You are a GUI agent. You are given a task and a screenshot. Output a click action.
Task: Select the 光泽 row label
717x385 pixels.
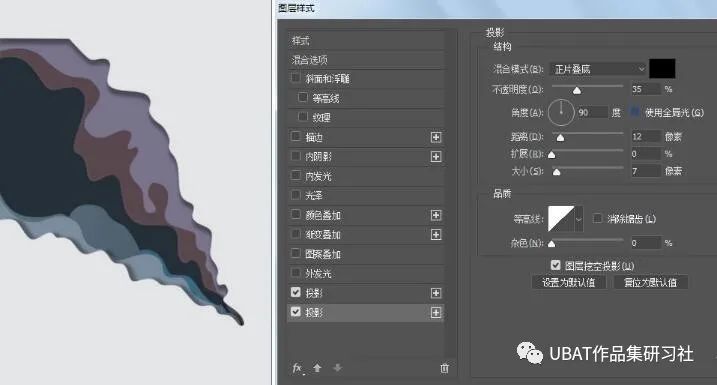tap(314, 196)
